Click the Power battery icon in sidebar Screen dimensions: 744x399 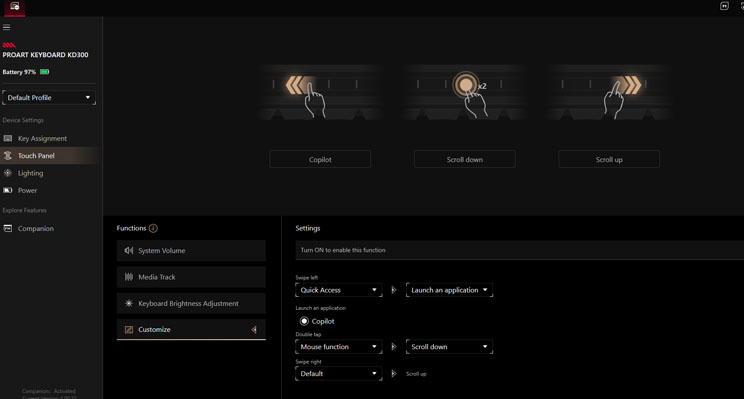(8, 190)
